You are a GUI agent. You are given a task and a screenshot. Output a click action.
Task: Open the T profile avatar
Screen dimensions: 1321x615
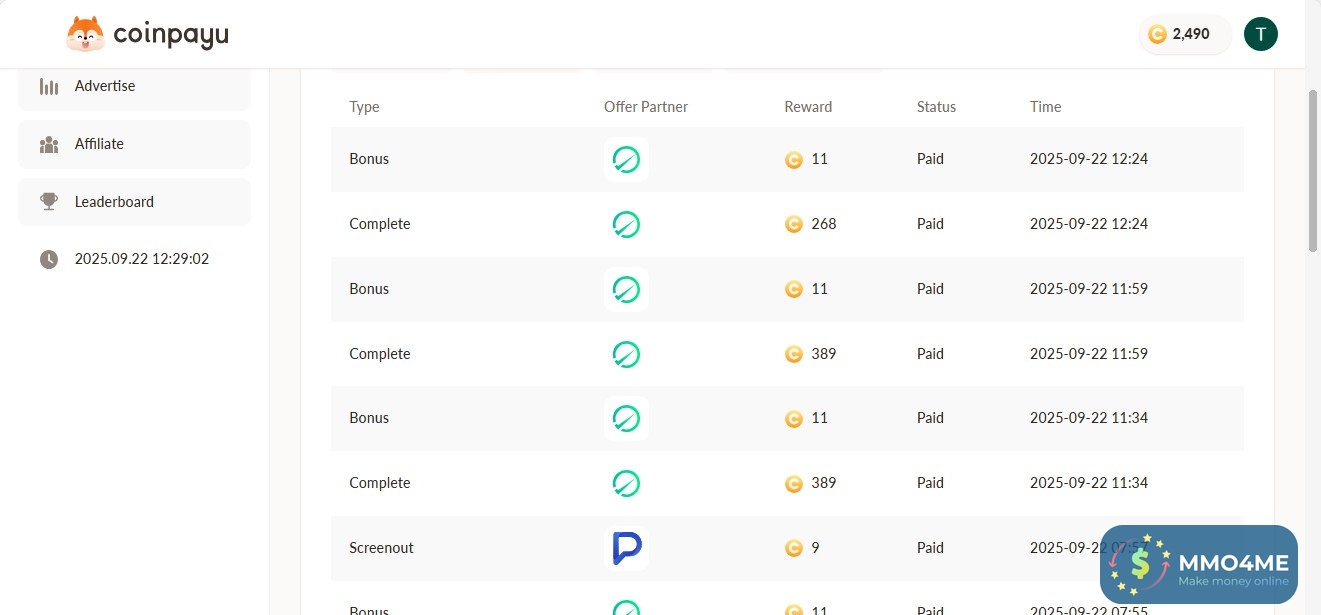[x=1260, y=34]
